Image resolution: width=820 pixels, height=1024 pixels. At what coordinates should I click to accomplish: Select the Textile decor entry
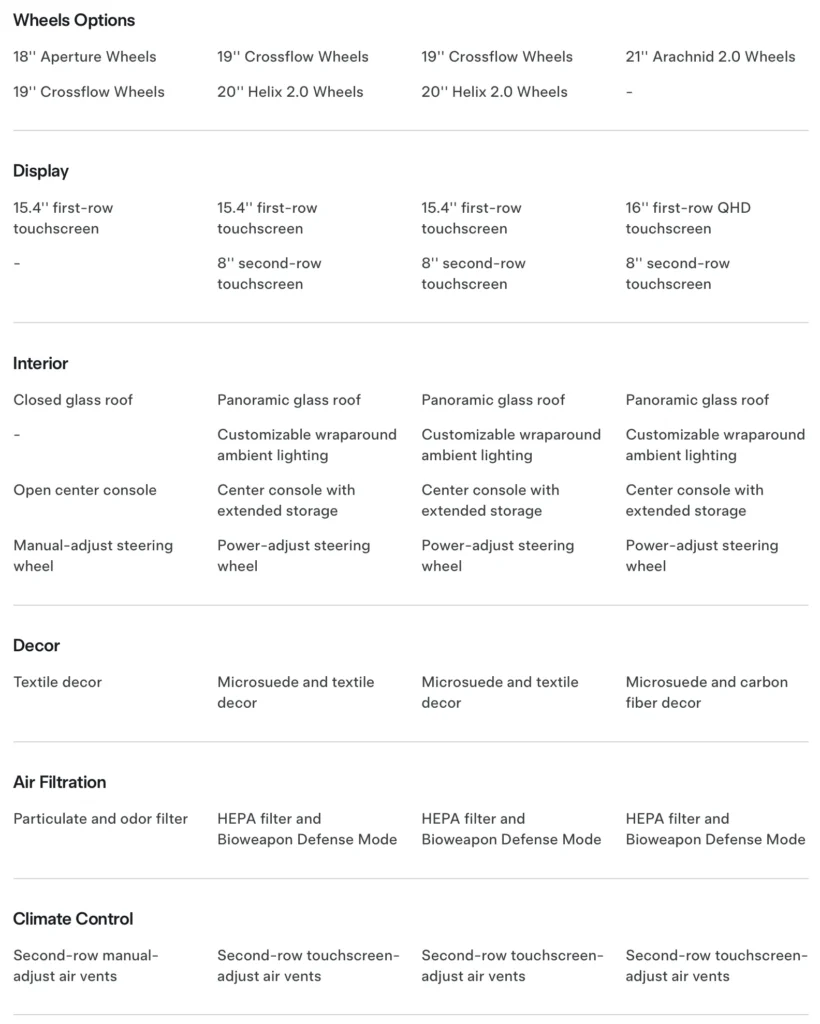tap(58, 682)
